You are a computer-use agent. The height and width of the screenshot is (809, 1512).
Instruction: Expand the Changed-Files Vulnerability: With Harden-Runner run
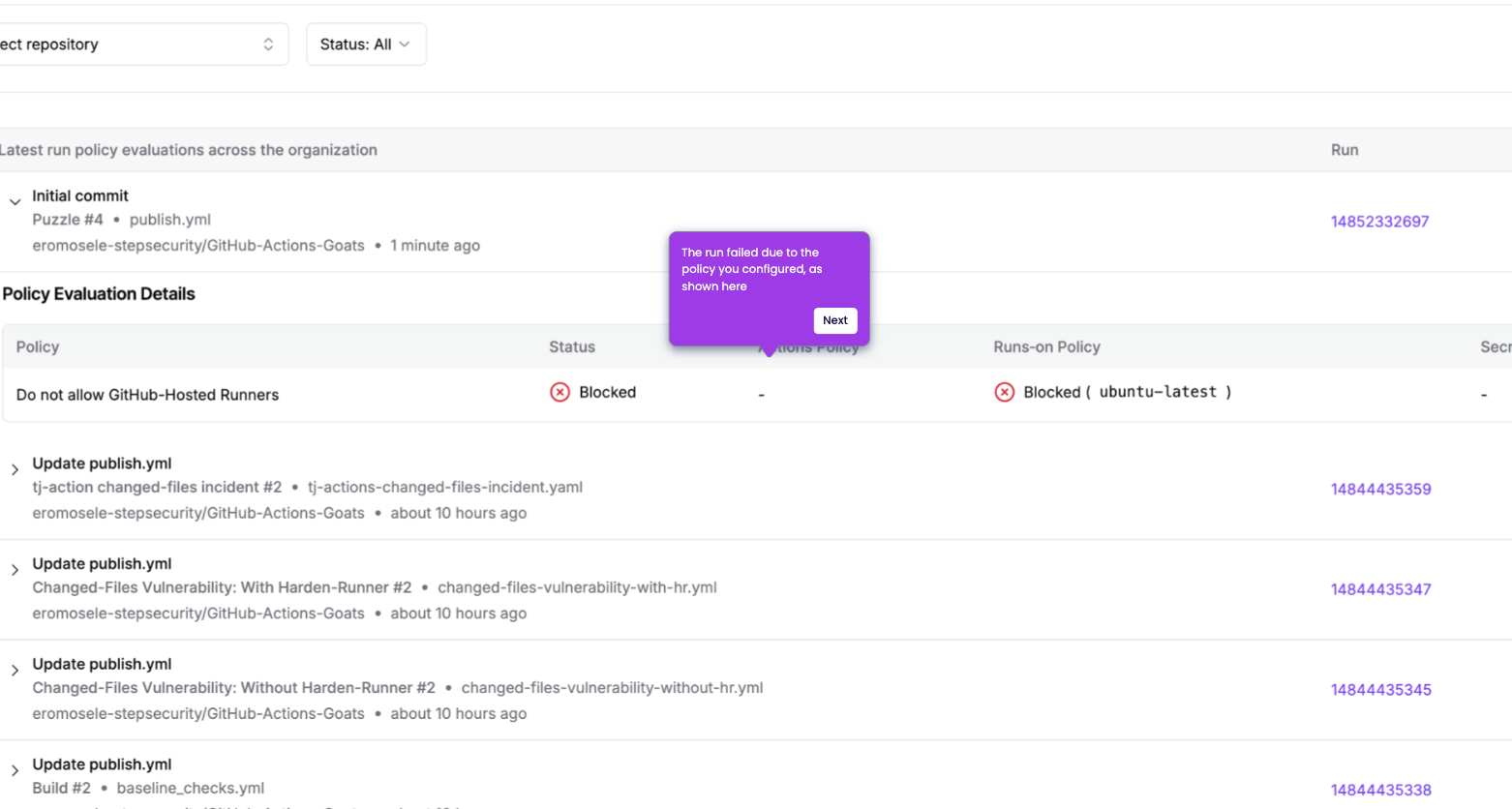coord(14,570)
